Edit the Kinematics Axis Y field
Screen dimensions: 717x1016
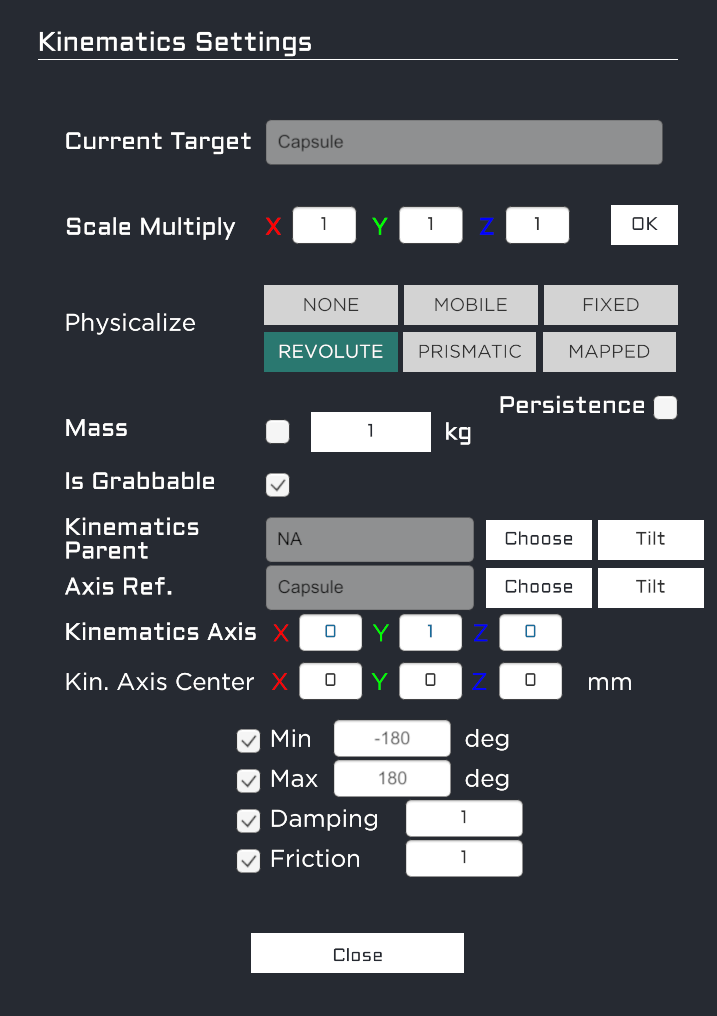(x=430, y=633)
